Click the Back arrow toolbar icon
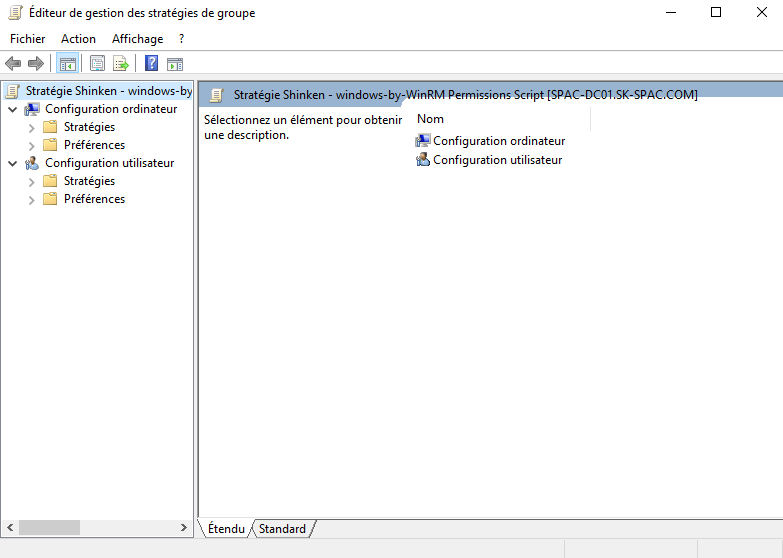 tap(14, 64)
